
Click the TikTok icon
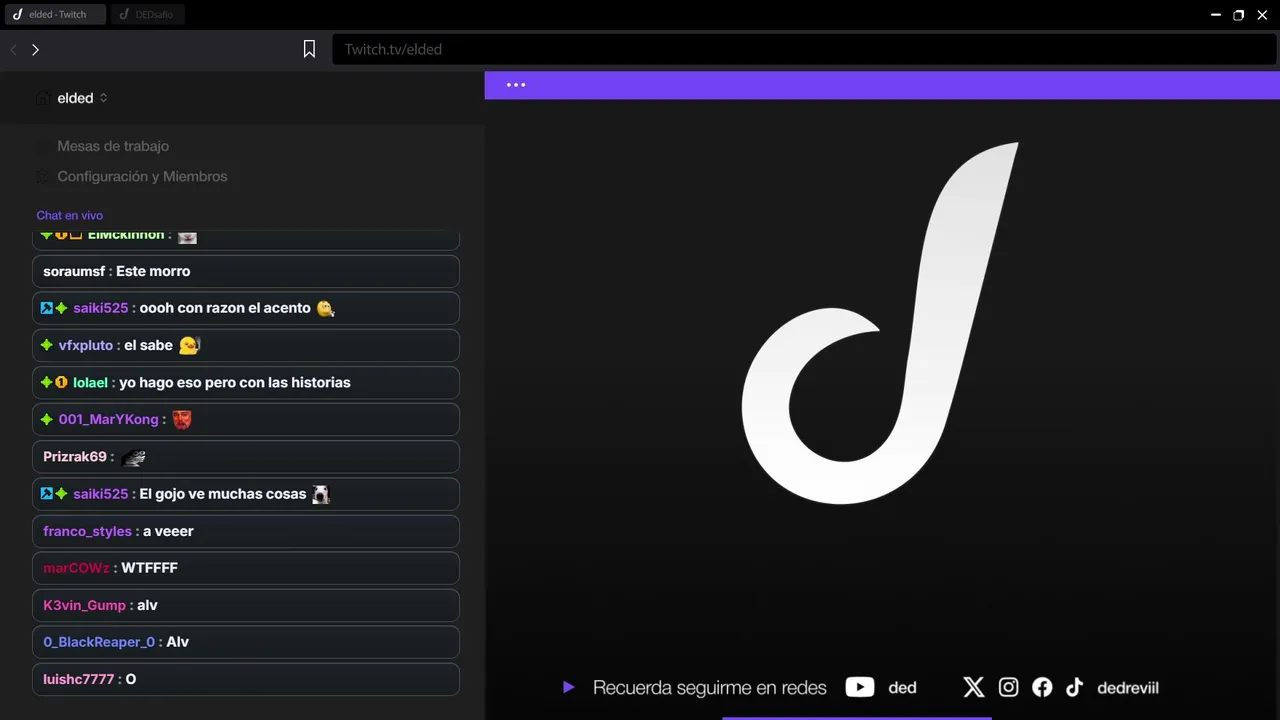(1075, 687)
